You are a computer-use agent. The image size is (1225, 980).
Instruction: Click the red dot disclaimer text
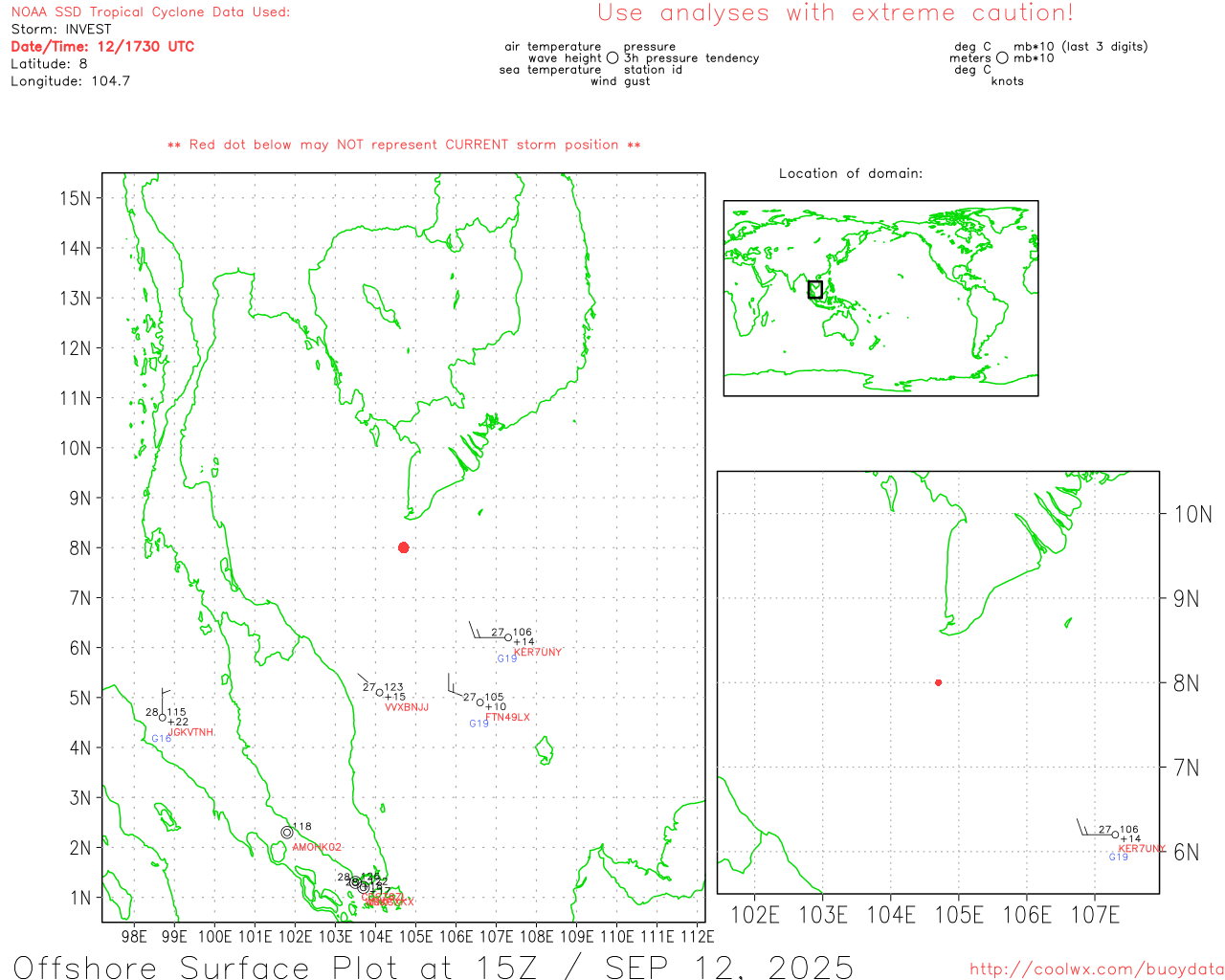click(404, 145)
